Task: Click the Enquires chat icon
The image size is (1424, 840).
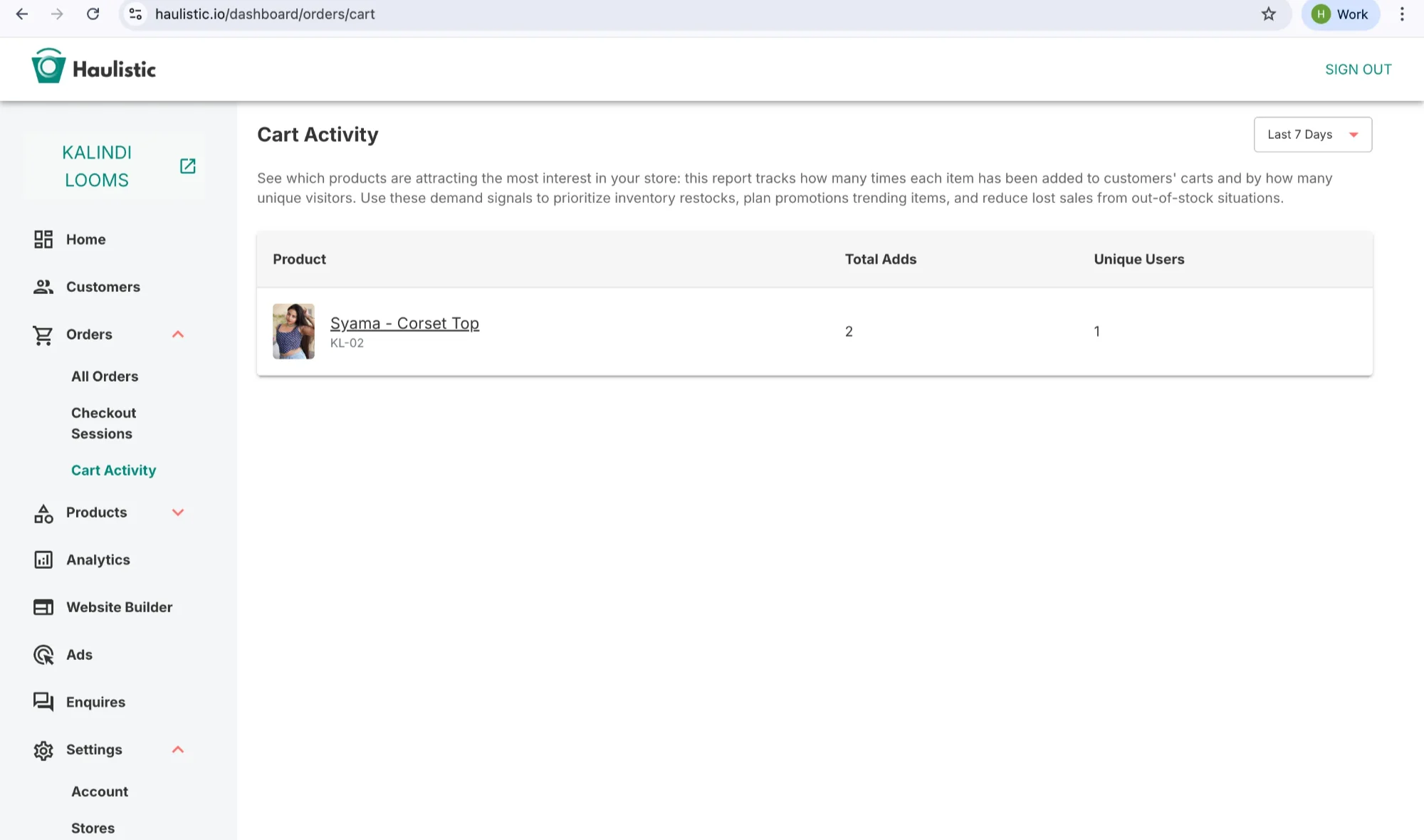Action: [43, 702]
